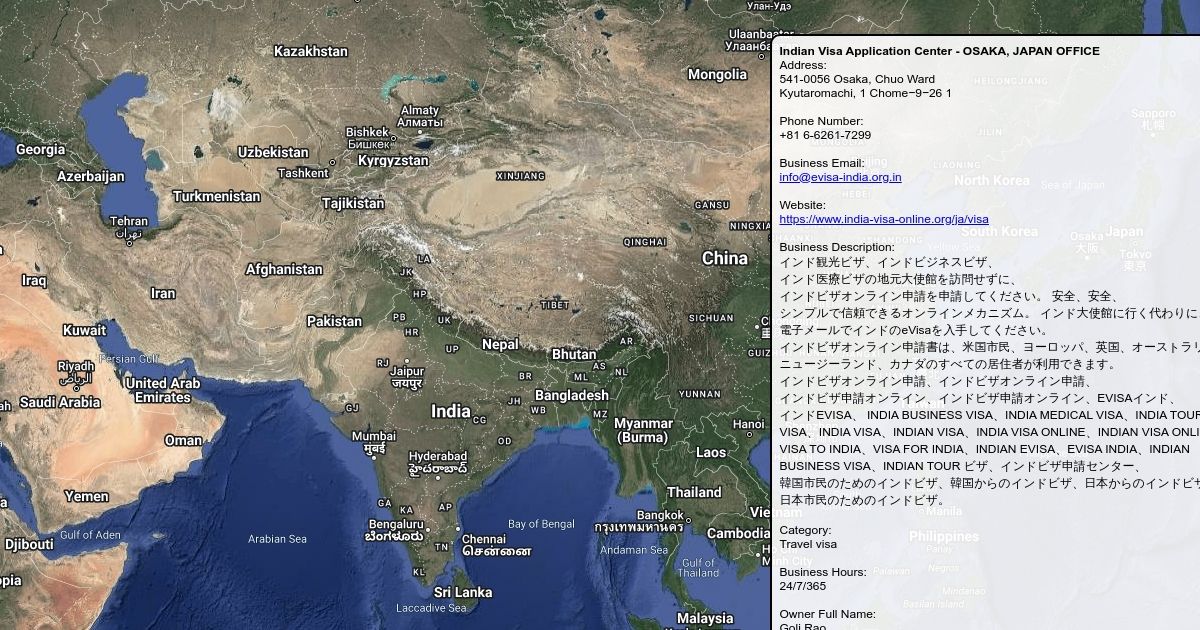Viewport: 1200px width, 630px height.
Task: Open the india-visa-online.org/ja/visa website link
Action: point(884,219)
